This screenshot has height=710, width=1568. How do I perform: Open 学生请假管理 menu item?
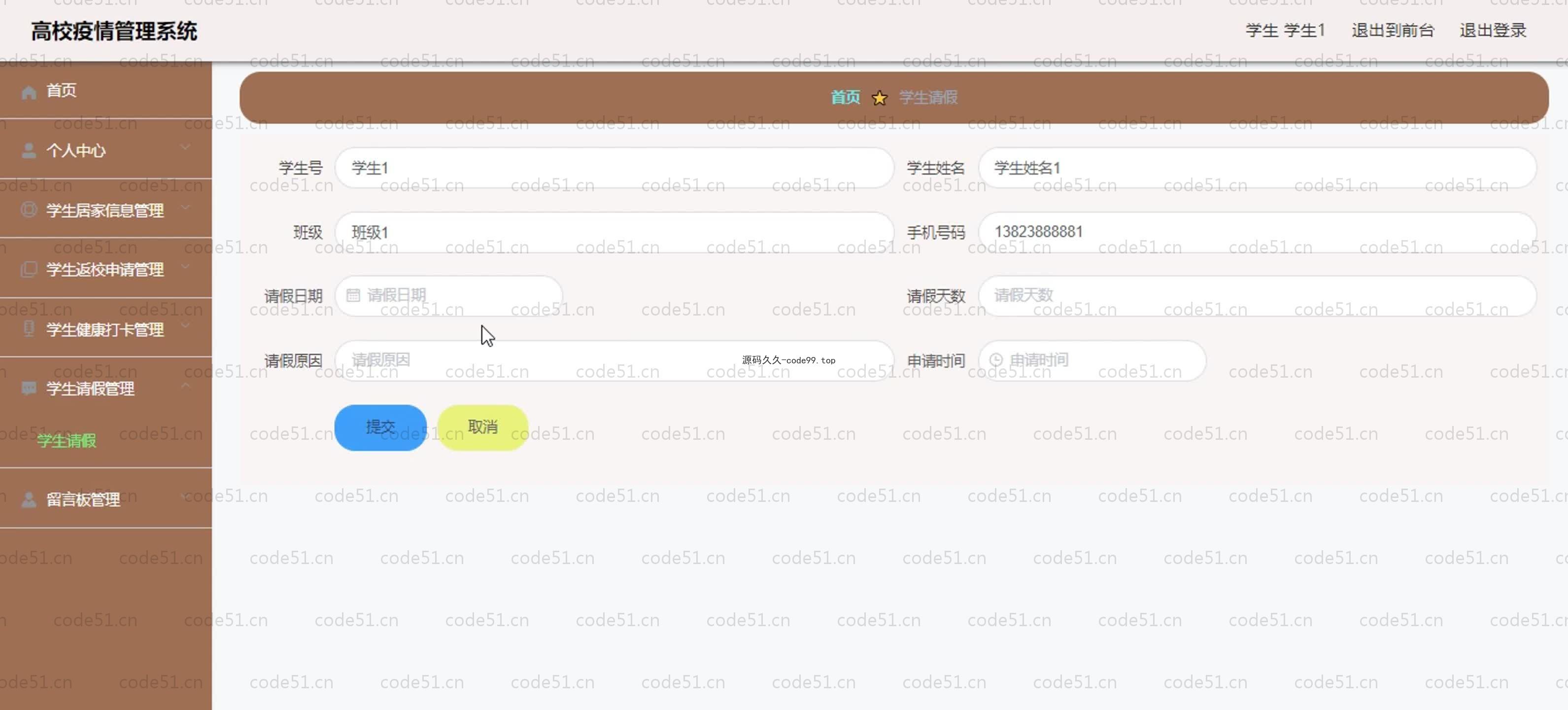click(106, 388)
